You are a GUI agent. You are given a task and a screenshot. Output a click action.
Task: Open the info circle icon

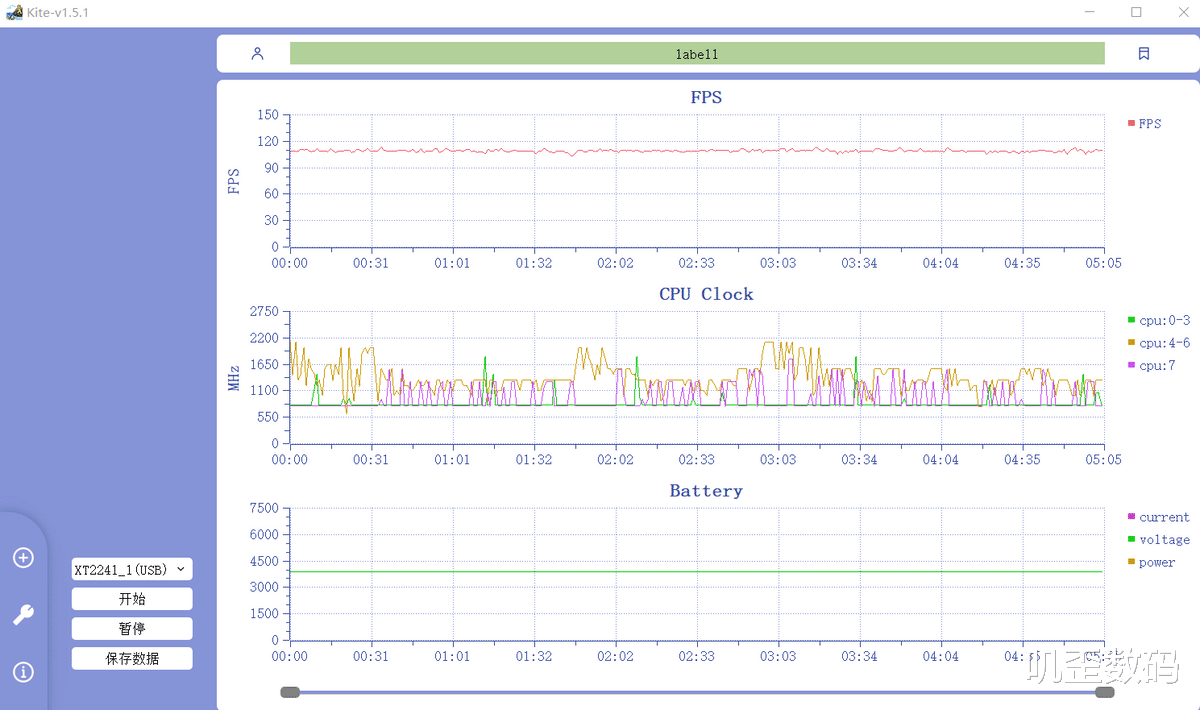(x=23, y=672)
